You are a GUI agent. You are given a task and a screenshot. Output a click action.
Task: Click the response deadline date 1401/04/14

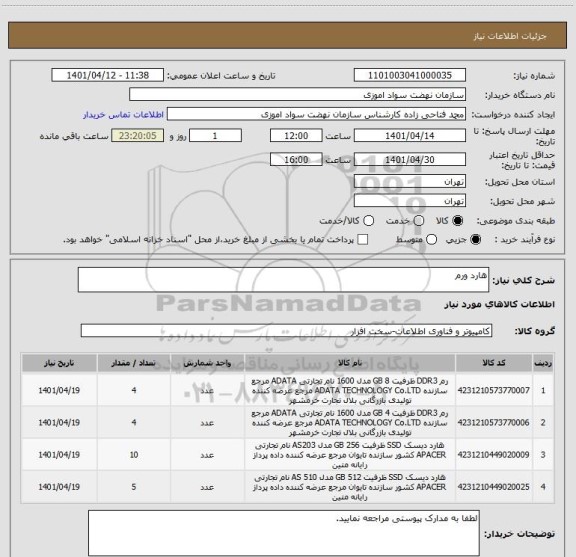[x=410, y=136]
